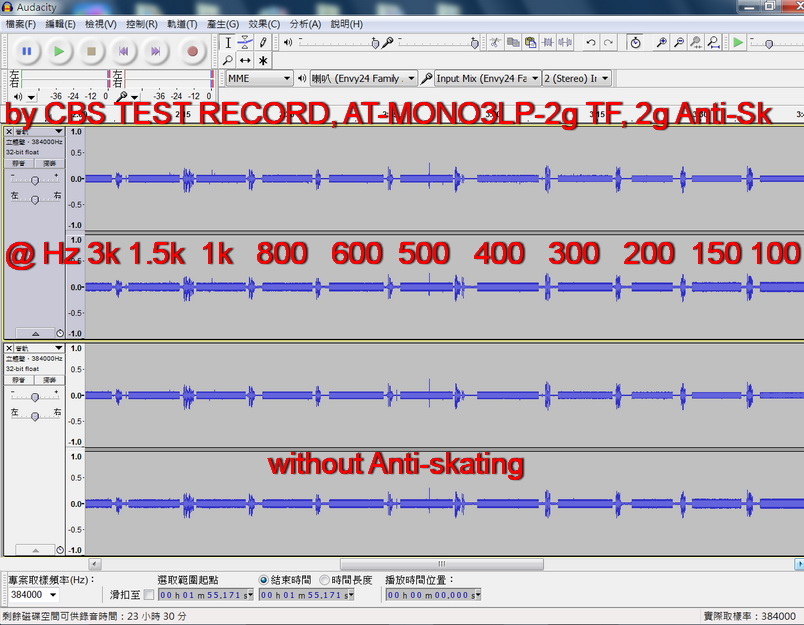Click the Undo arrow icon
804x625 pixels.
click(x=591, y=43)
